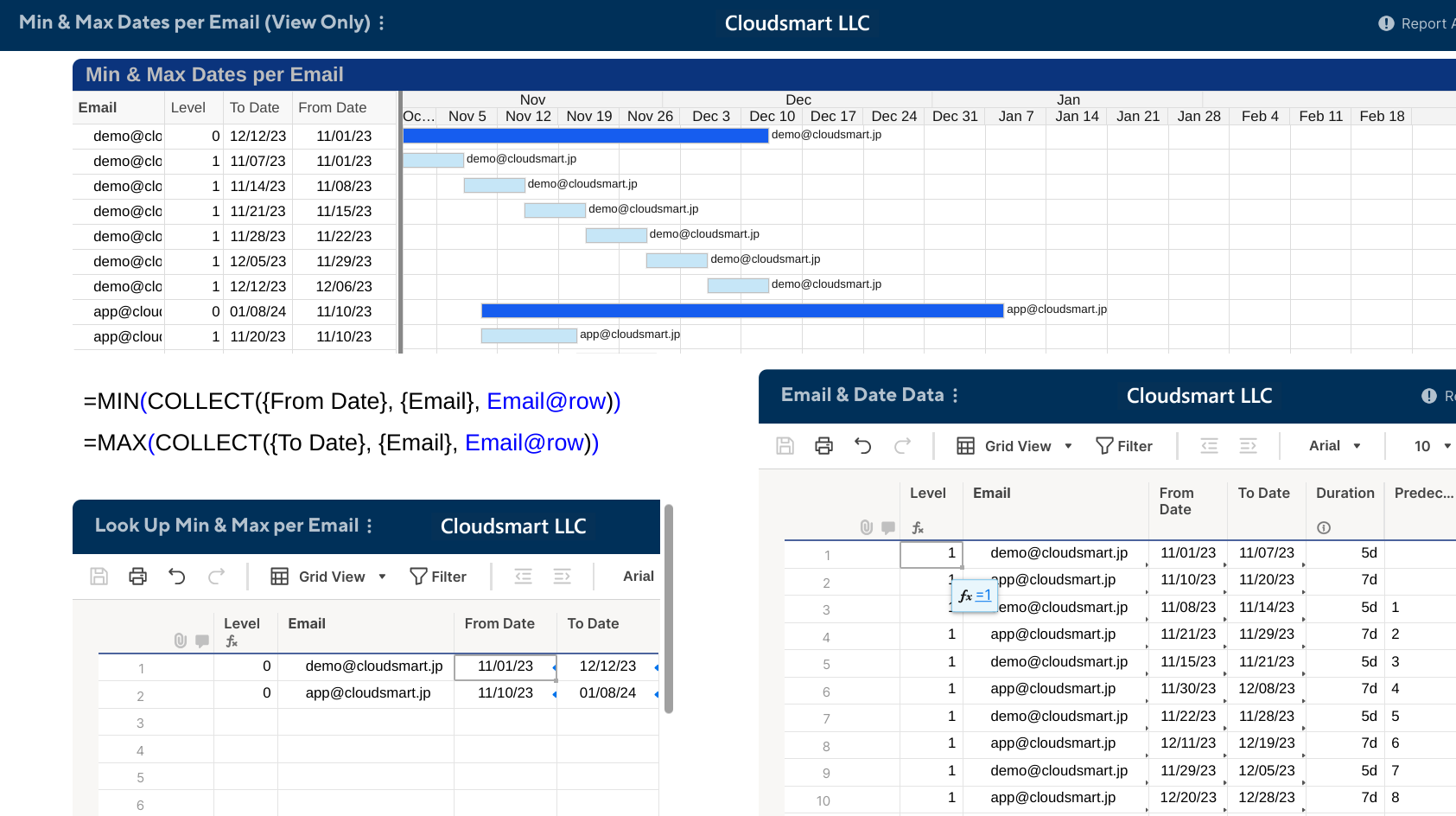Click Email & Date Data sheet title
Screen dimensions: 1456x816
click(862, 395)
